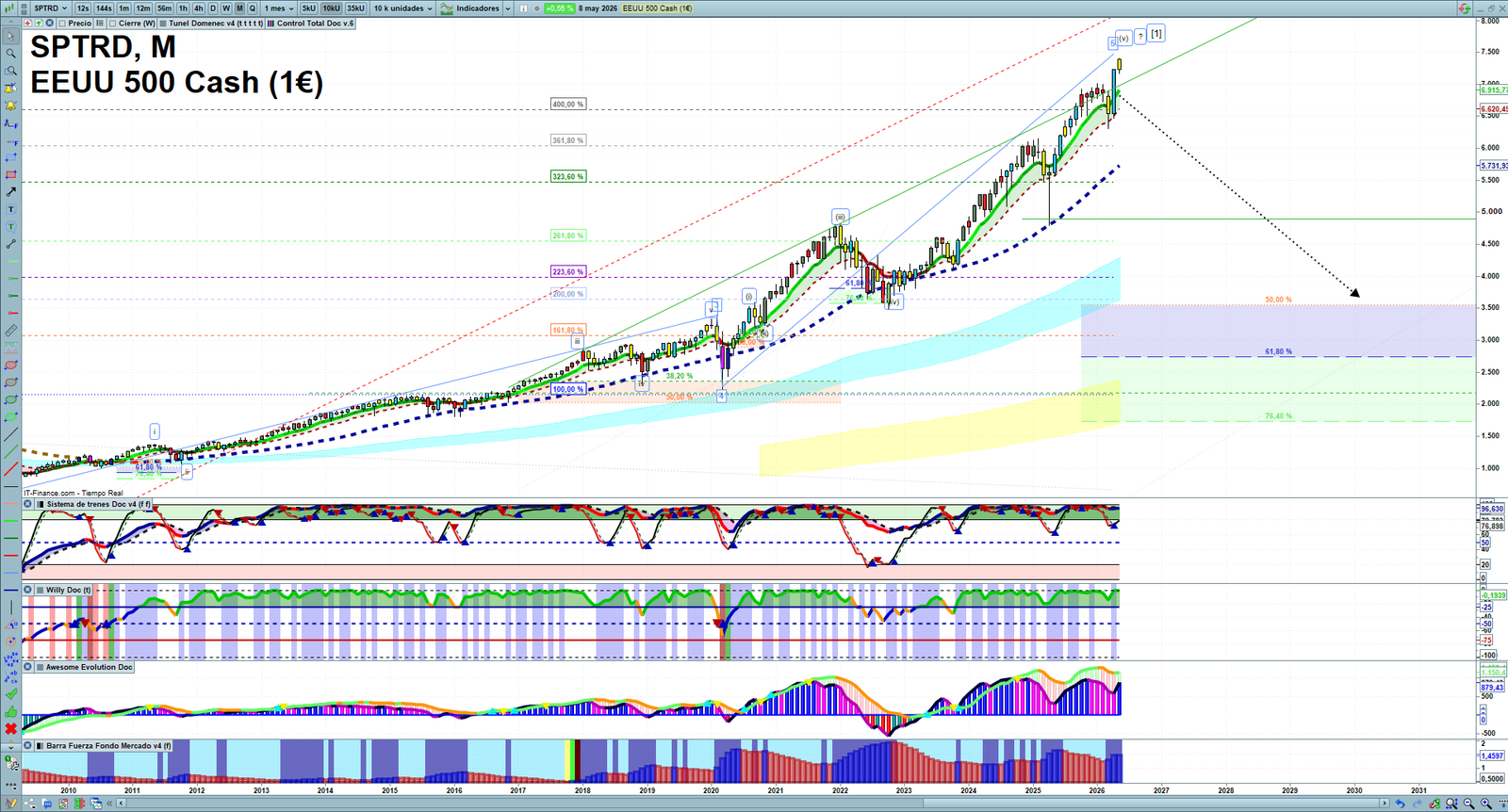Click the green checkmark tool

point(10,694)
